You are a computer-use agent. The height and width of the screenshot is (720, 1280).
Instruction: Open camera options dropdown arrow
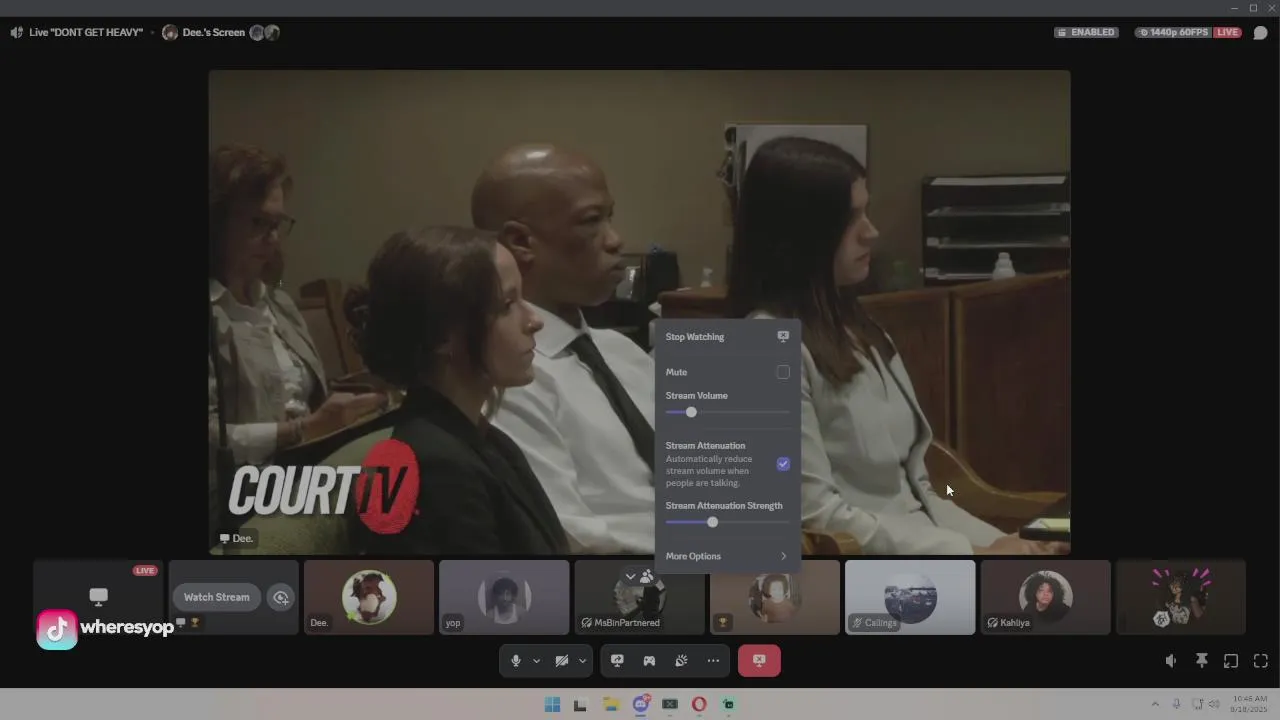582,661
